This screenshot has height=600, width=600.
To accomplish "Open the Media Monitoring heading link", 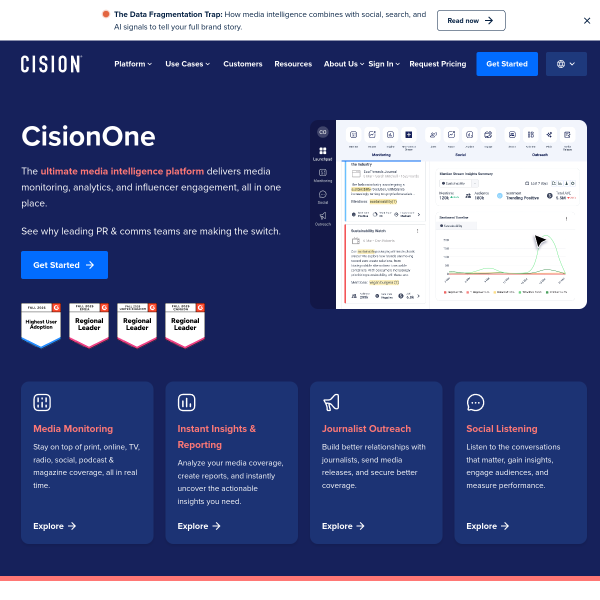I will (x=73, y=429).
